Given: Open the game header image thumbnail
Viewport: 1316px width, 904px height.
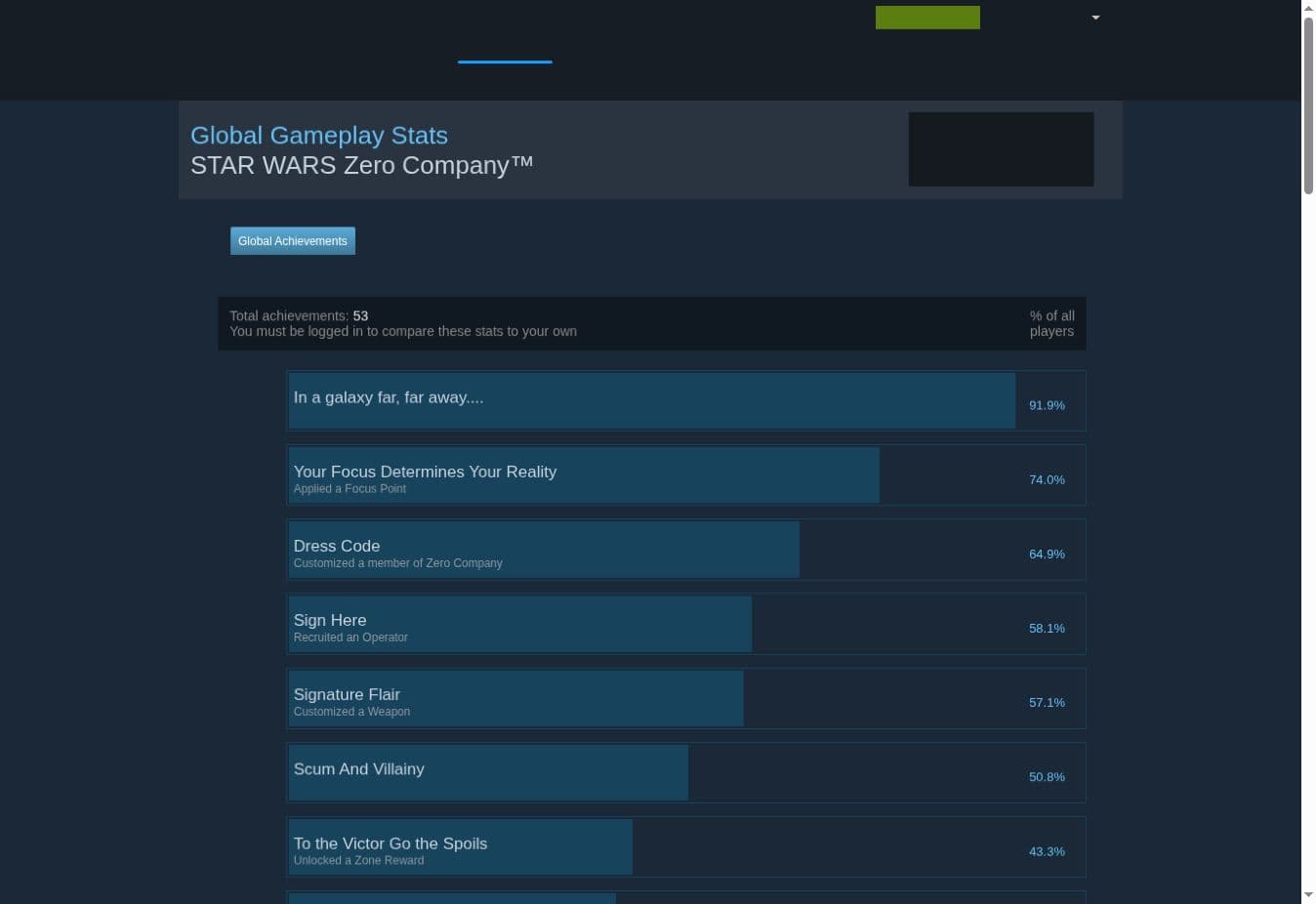Looking at the screenshot, I should point(1001,149).
